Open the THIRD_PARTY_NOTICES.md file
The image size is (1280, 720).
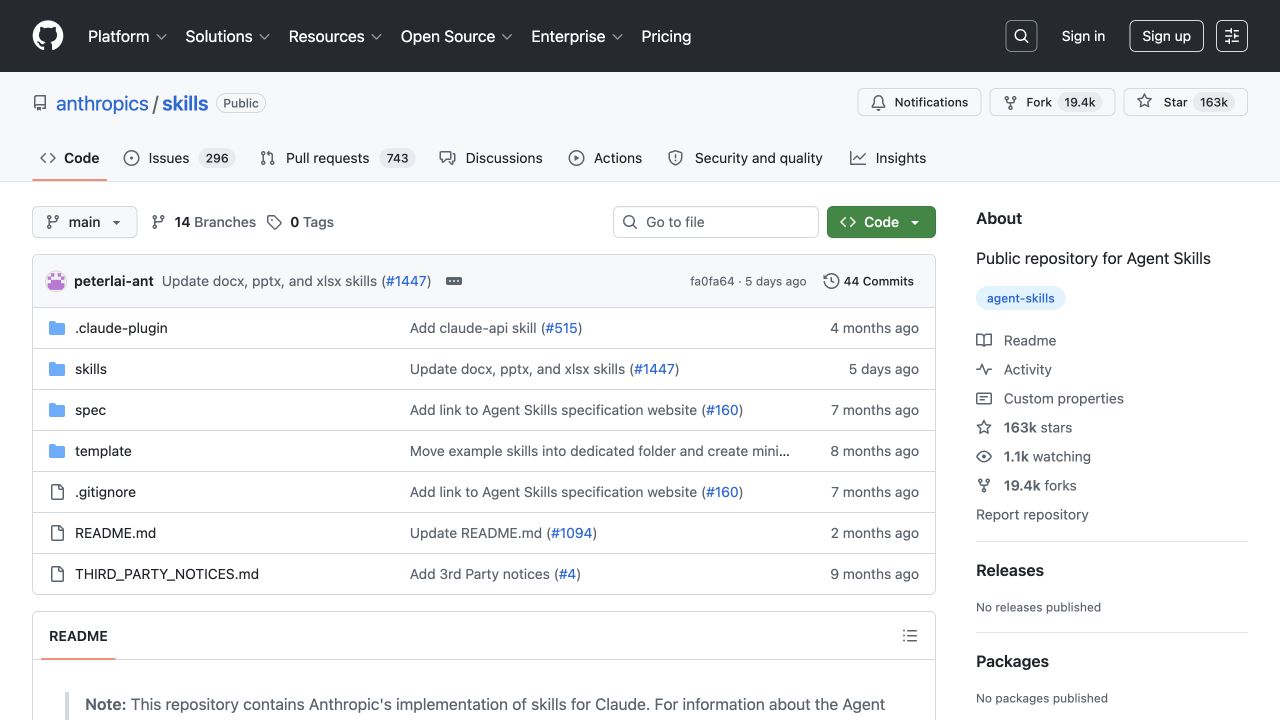pyautogui.click(x=167, y=574)
